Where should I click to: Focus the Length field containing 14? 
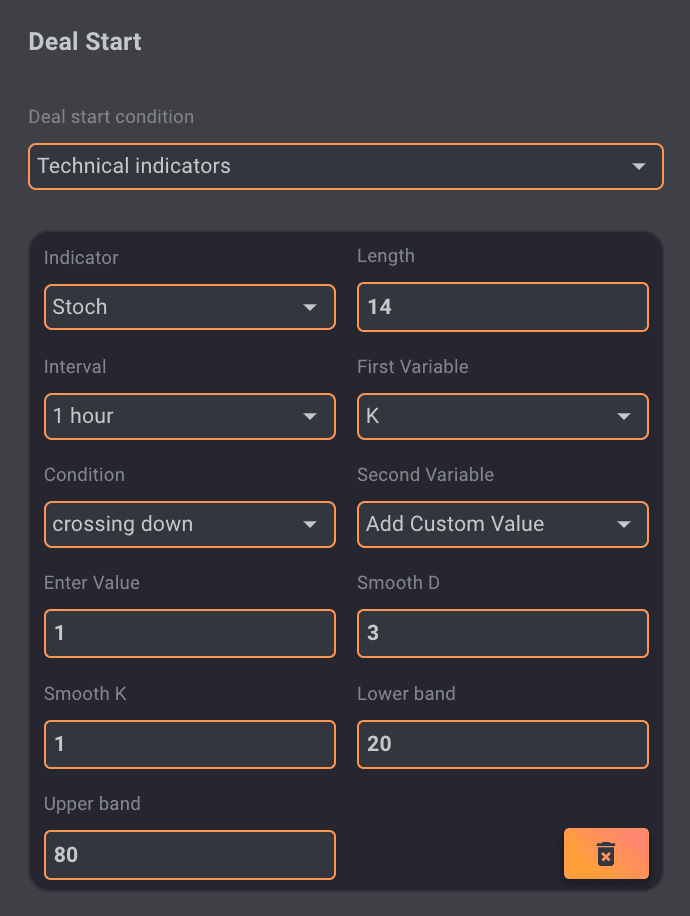pos(502,307)
